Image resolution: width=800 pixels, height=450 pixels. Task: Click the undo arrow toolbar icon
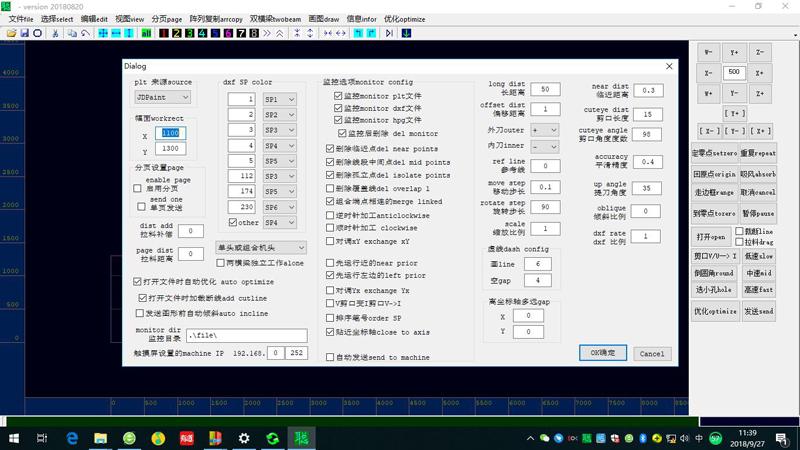(85, 33)
